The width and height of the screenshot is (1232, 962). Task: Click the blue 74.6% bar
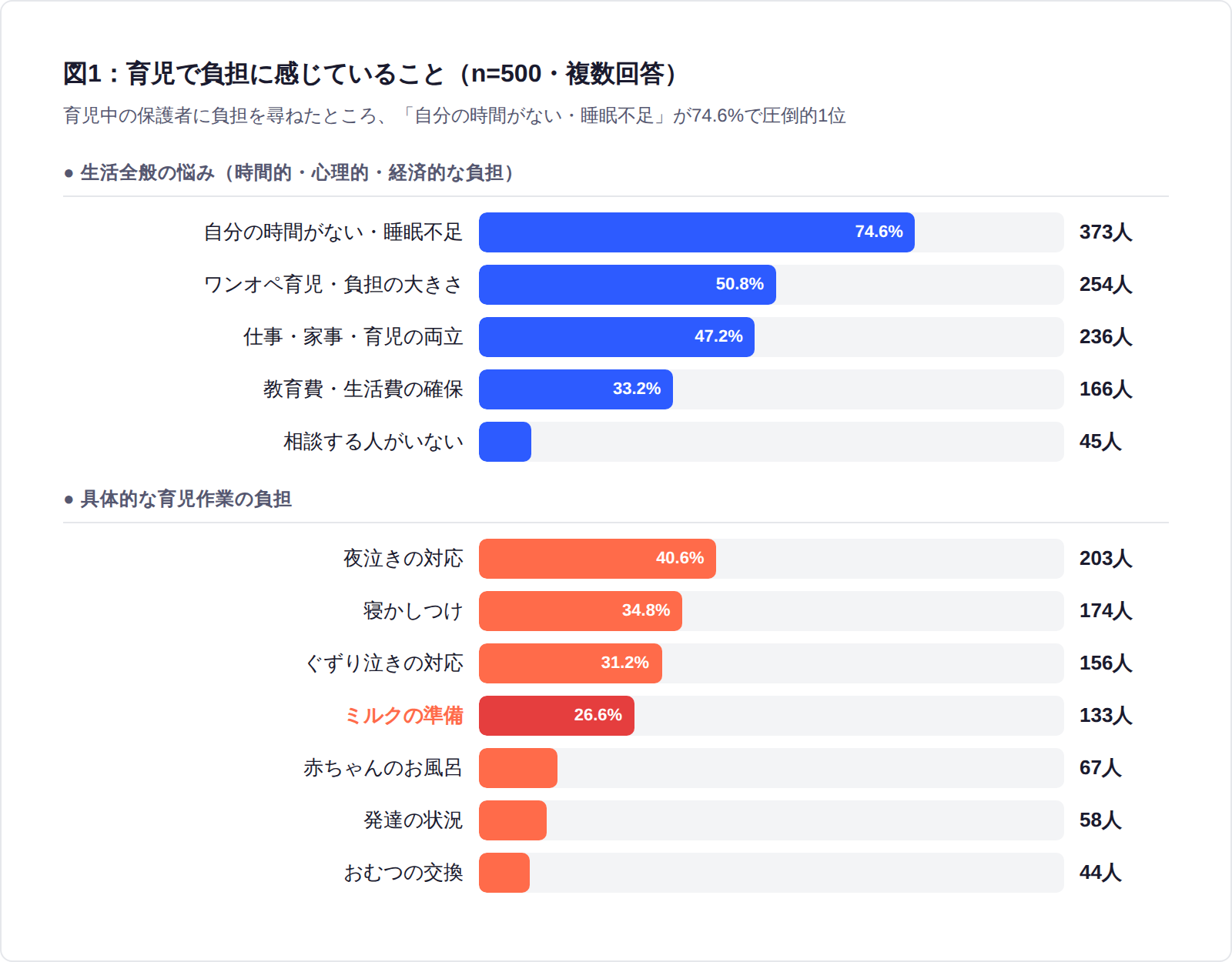[696, 232]
